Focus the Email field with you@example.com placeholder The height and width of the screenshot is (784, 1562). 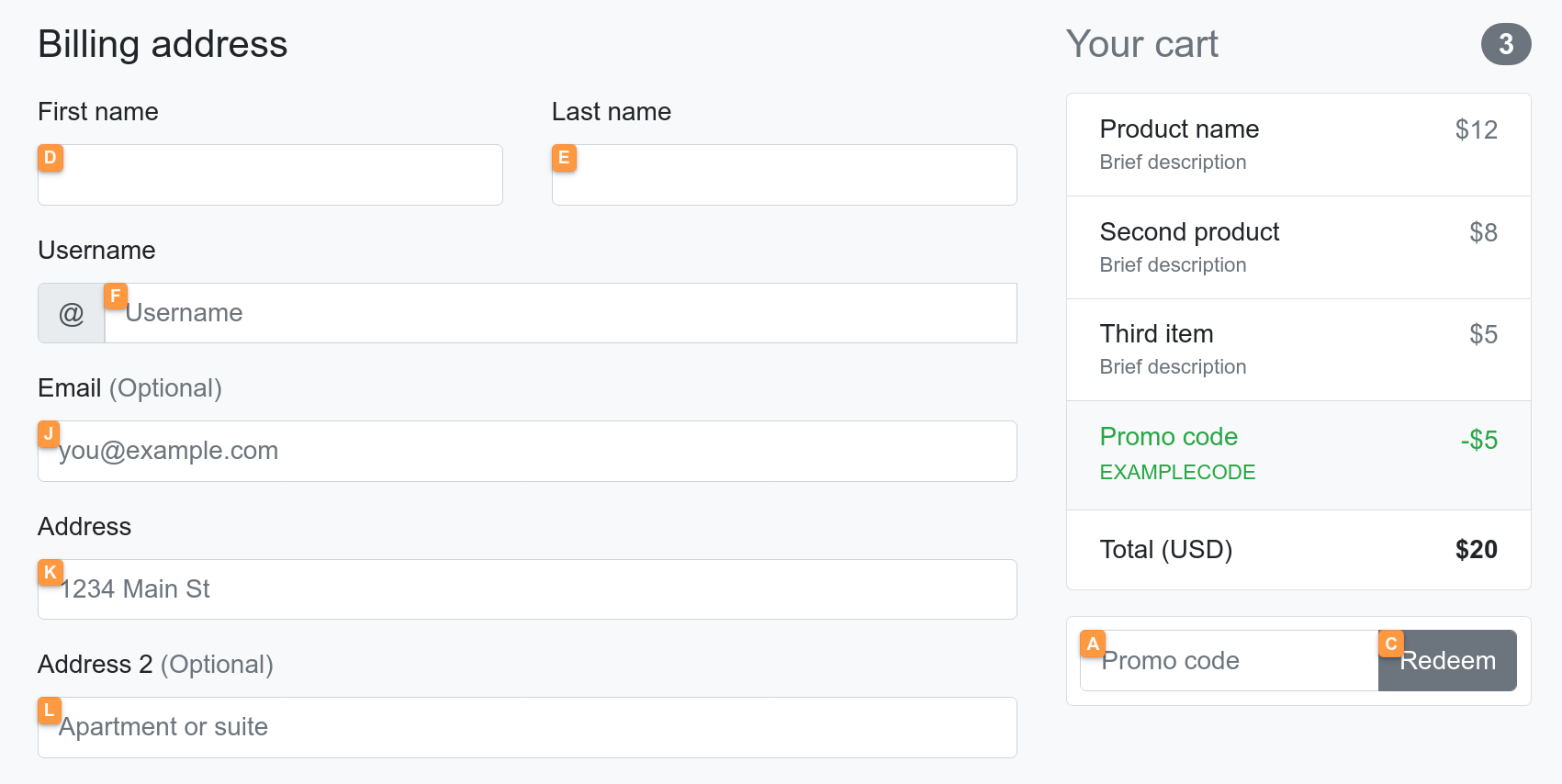527,451
